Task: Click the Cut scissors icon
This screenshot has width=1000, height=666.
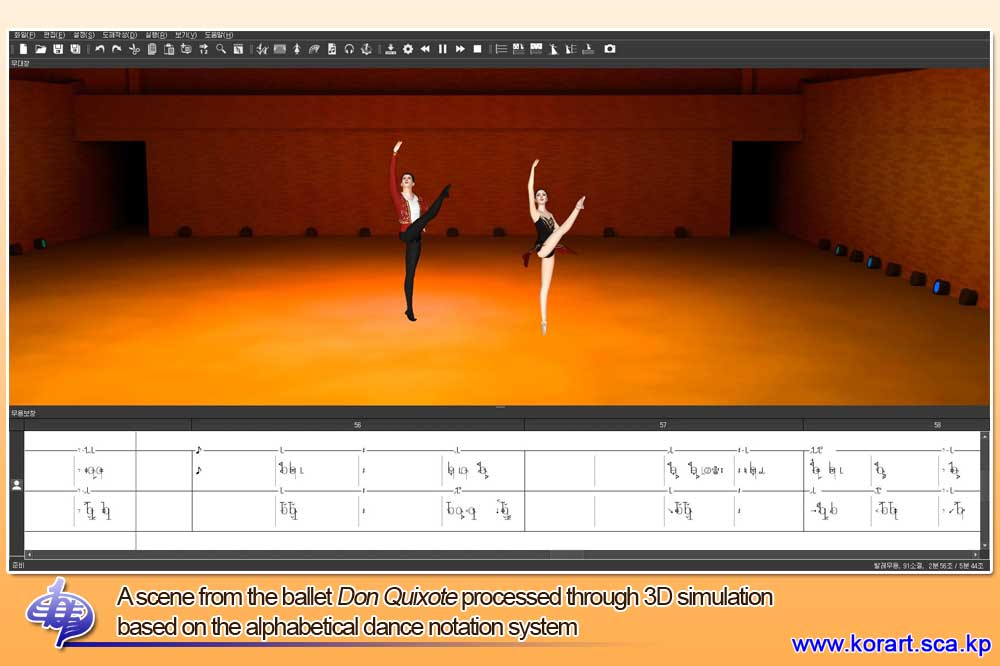Action: point(134,49)
